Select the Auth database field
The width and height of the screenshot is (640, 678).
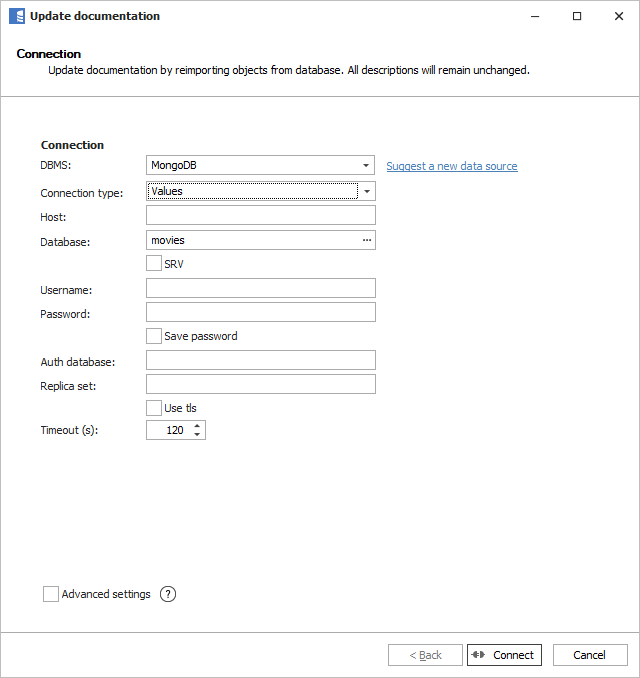tap(260, 360)
